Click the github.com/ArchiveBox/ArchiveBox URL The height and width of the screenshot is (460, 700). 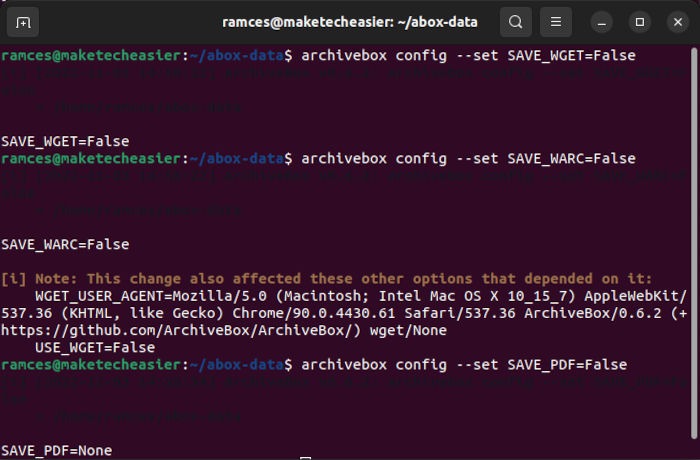click(x=180, y=330)
